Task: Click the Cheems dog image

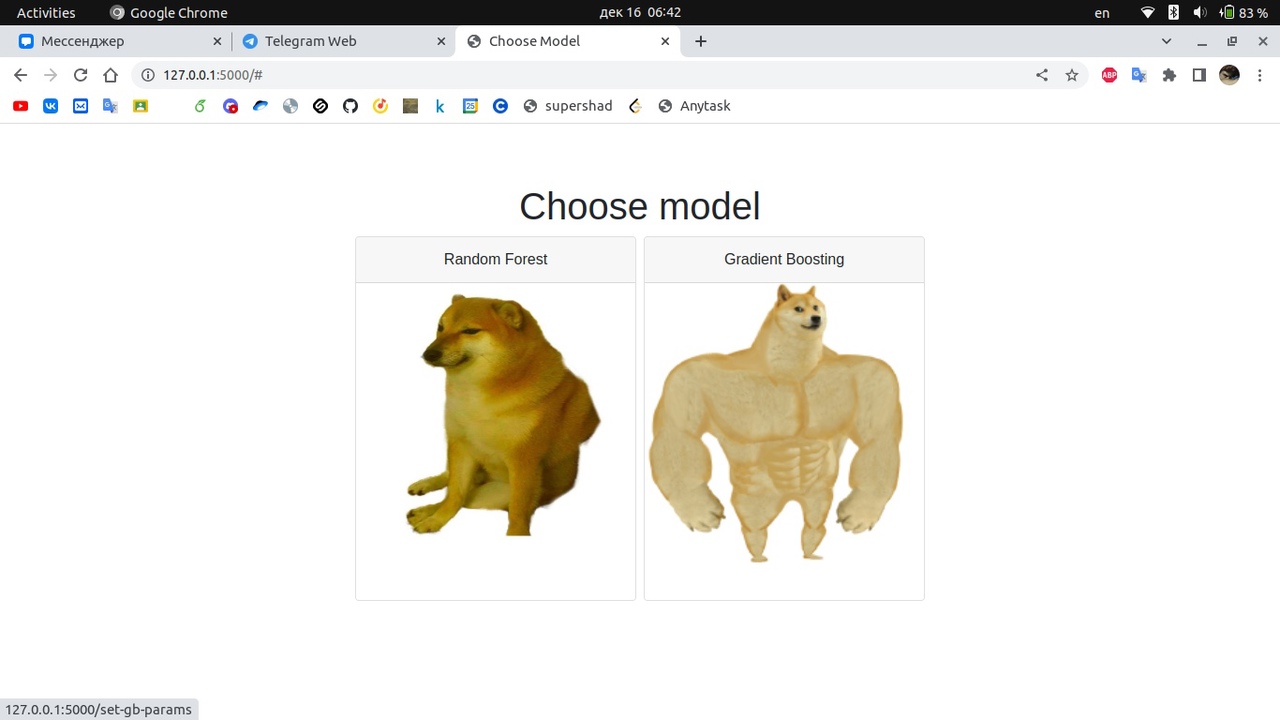Action: (x=503, y=415)
